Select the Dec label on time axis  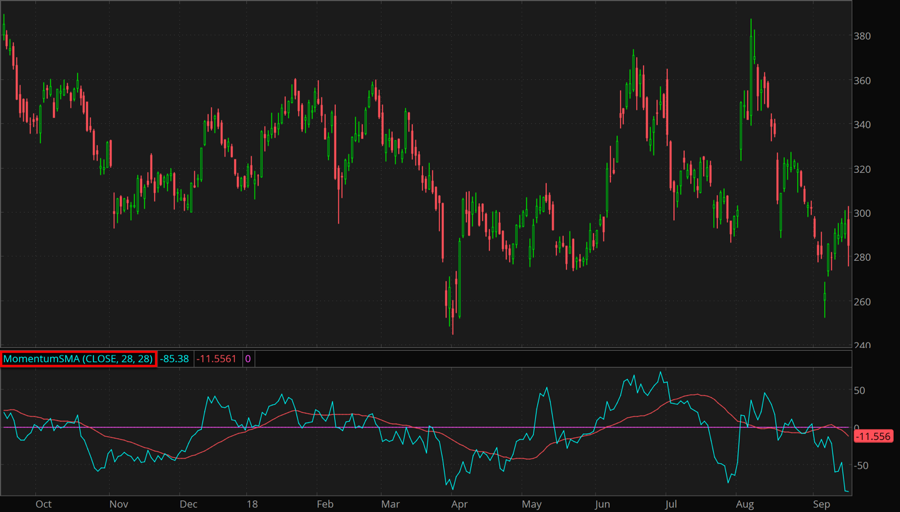[x=188, y=504]
